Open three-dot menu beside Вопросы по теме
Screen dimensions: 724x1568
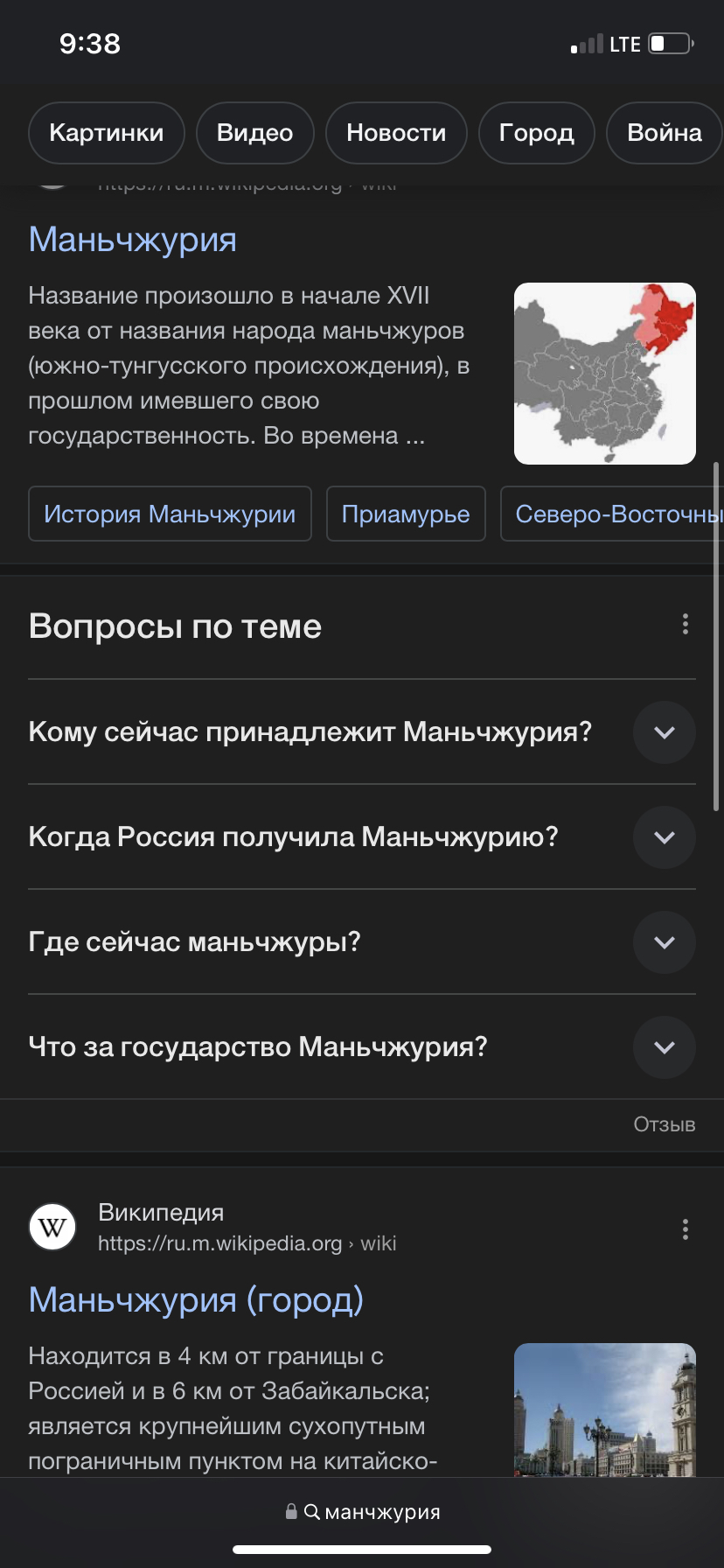click(x=685, y=624)
